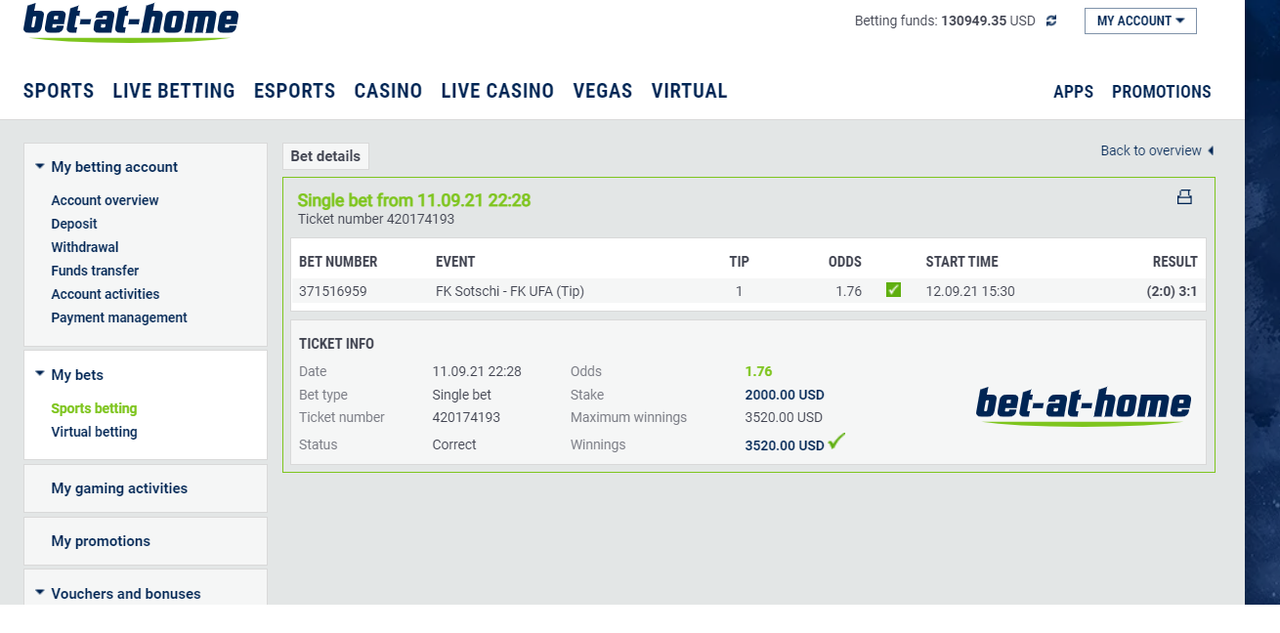Select Sports betting under My bets
Viewport: 1280px width, 633px height.
(94, 408)
